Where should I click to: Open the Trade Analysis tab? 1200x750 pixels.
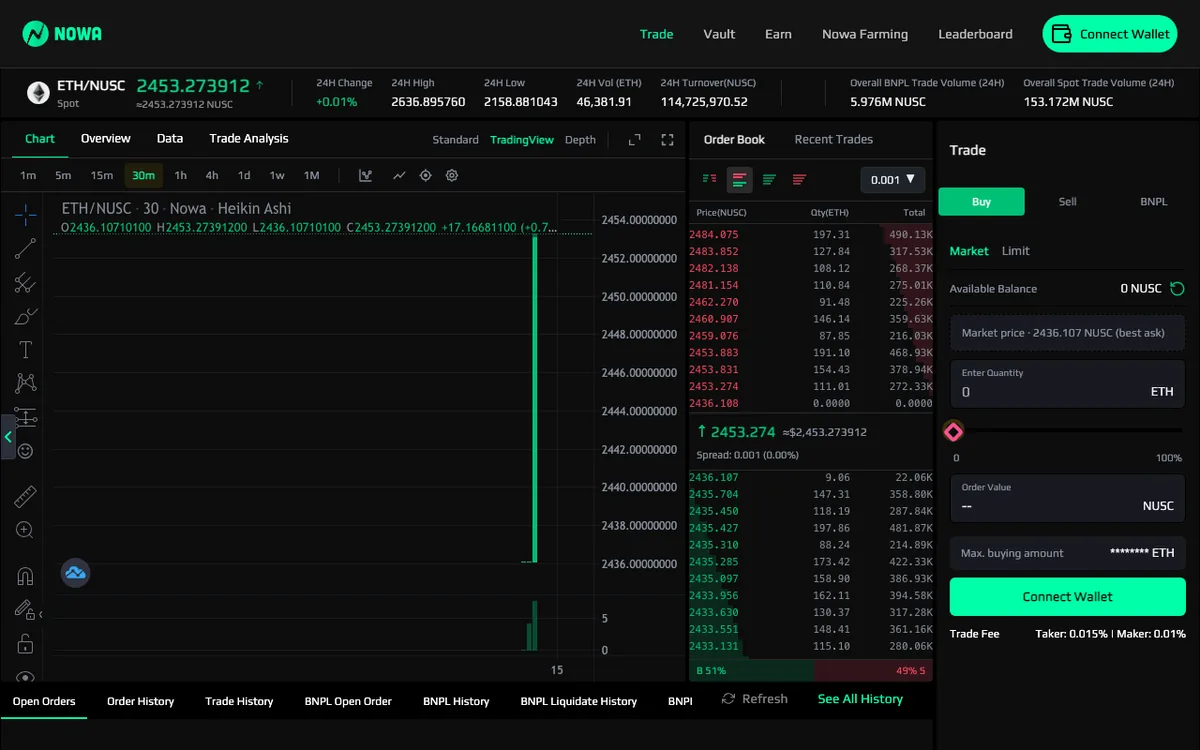249,139
